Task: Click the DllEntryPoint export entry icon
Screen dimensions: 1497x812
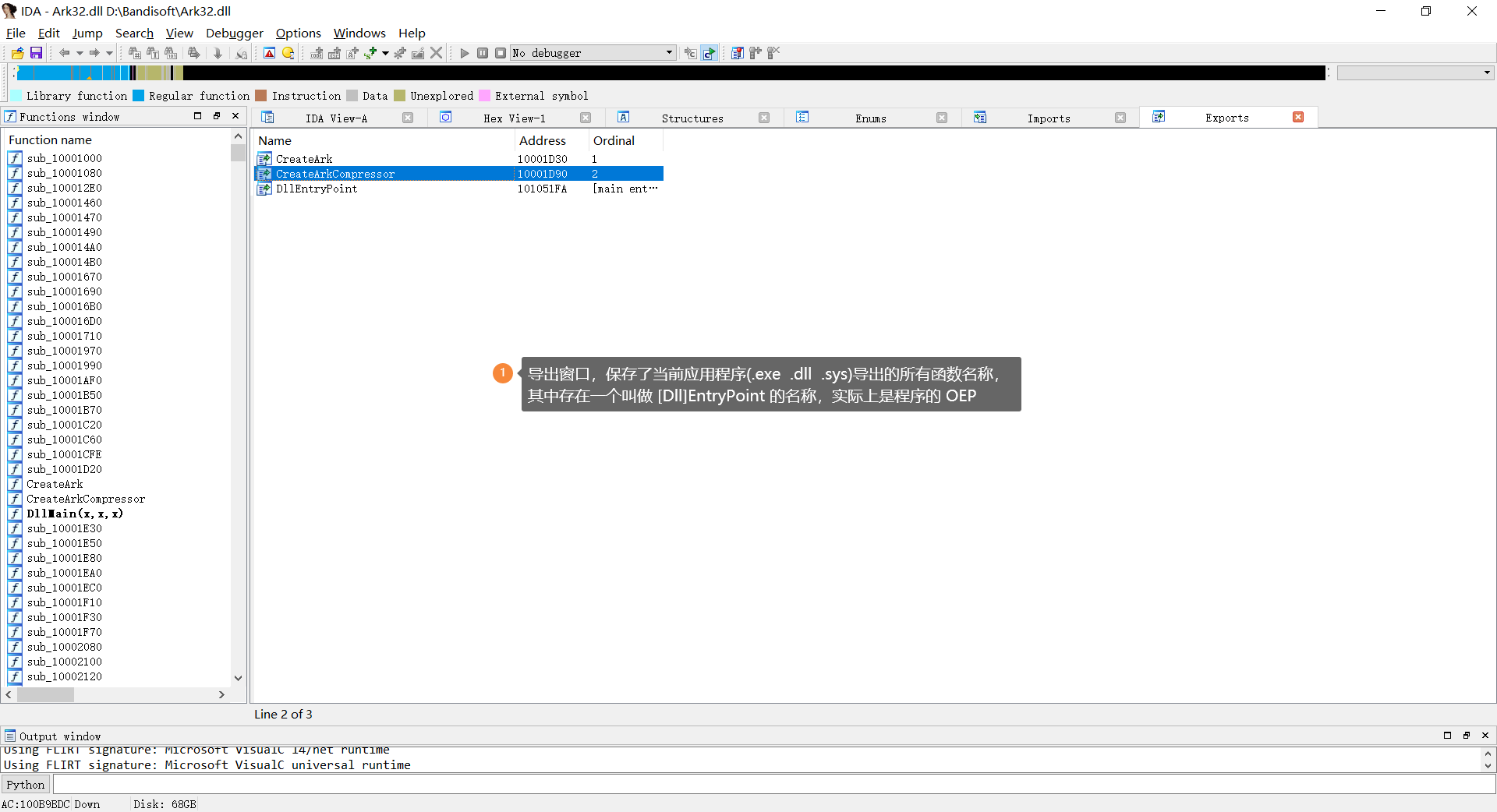Action: (x=264, y=189)
